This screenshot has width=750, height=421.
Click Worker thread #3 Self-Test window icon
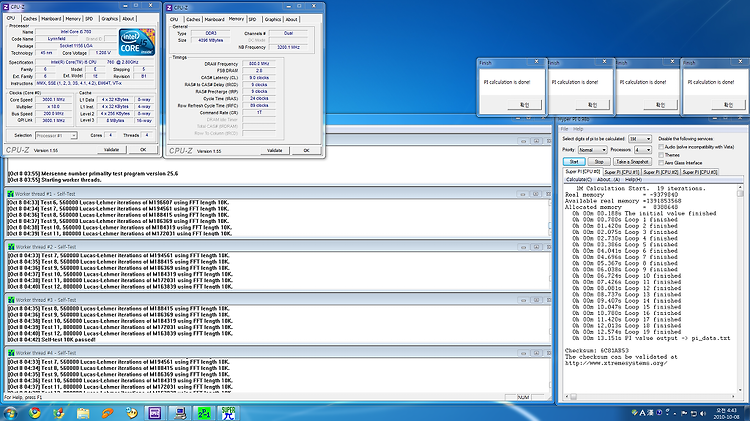11,300
